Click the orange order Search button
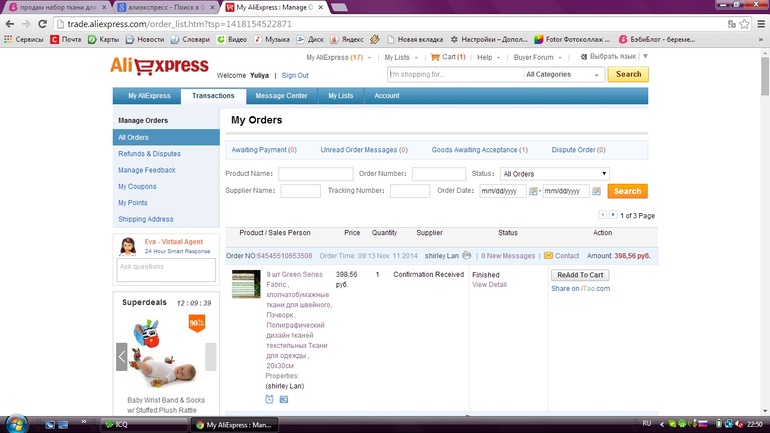The height and width of the screenshot is (433, 770). point(627,191)
